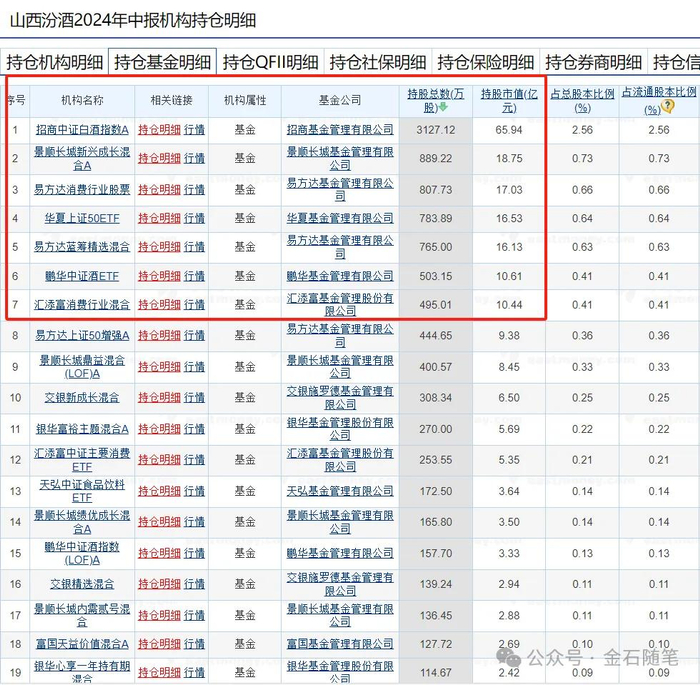700x685 pixels.
Task: Open 交银施罗德基金管理有限公司 in row 10
Action: coord(340,397)
